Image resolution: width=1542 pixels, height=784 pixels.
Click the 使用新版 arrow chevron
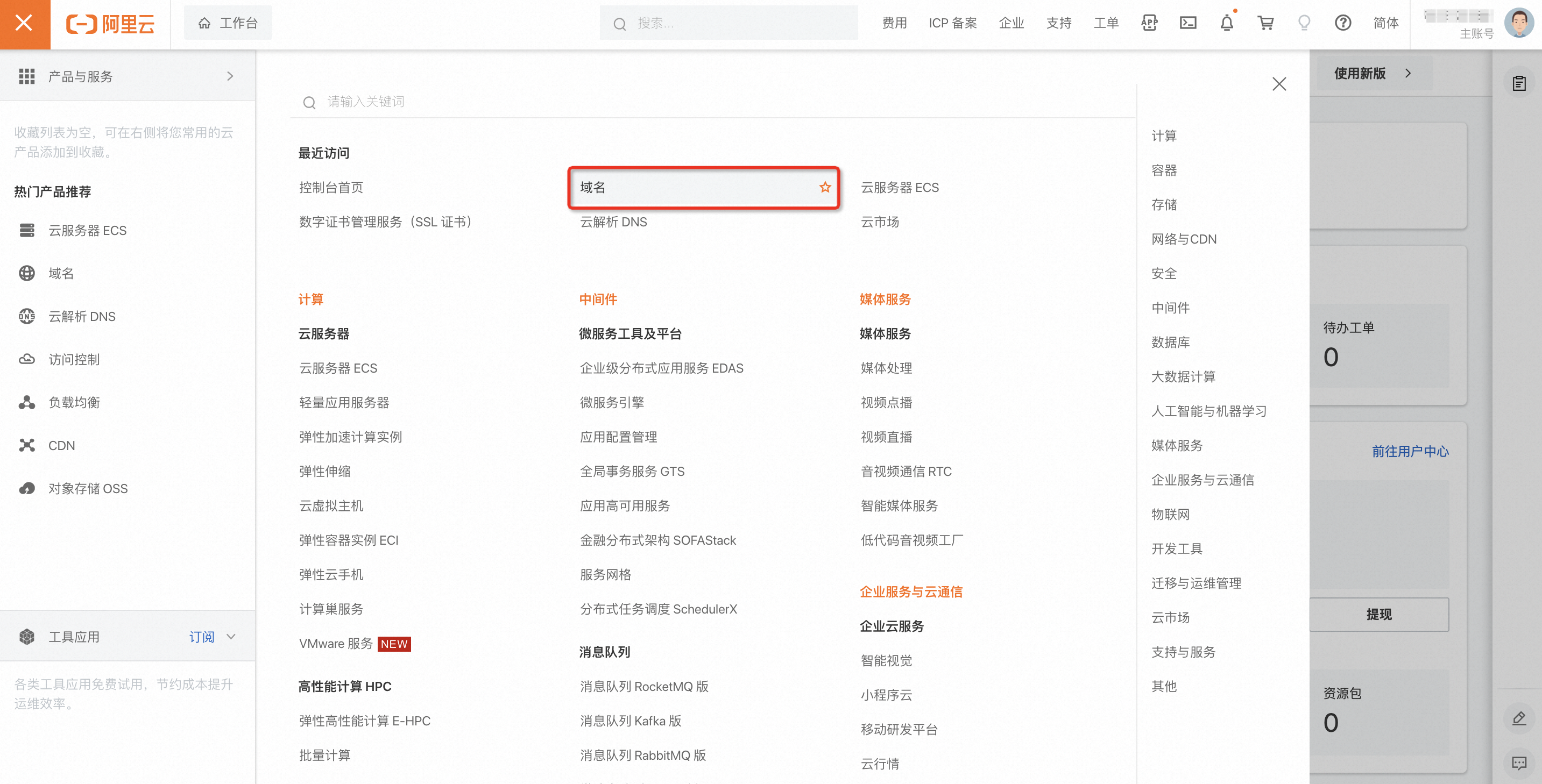[x=1407, y=73]
